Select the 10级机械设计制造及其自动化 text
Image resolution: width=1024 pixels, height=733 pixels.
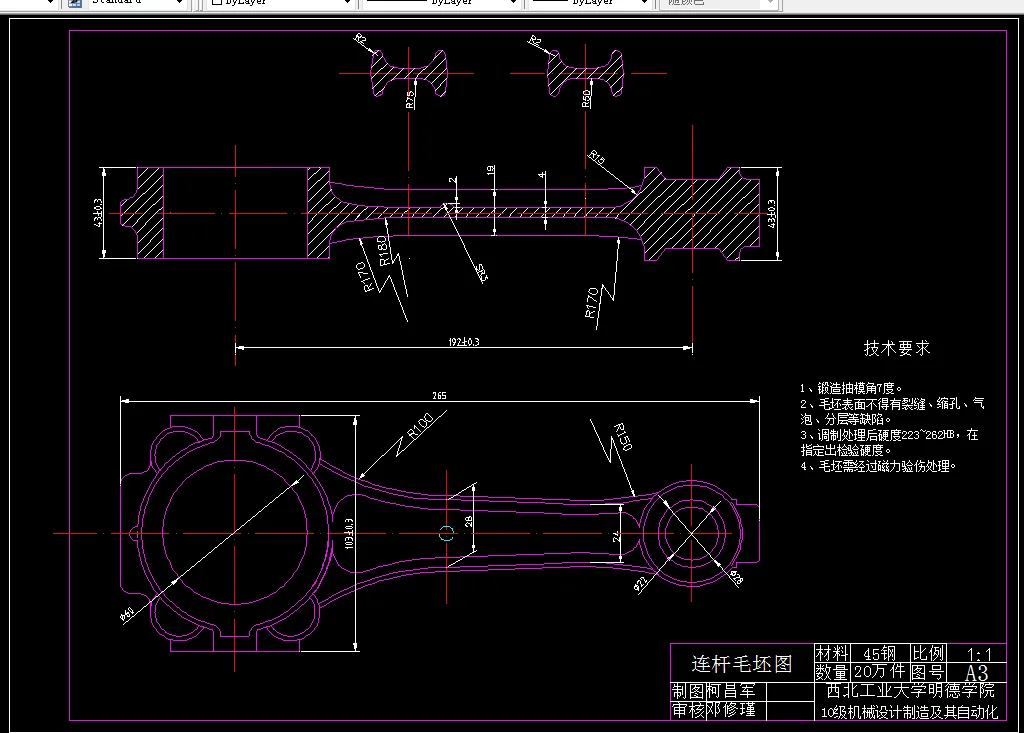point(909,712)
